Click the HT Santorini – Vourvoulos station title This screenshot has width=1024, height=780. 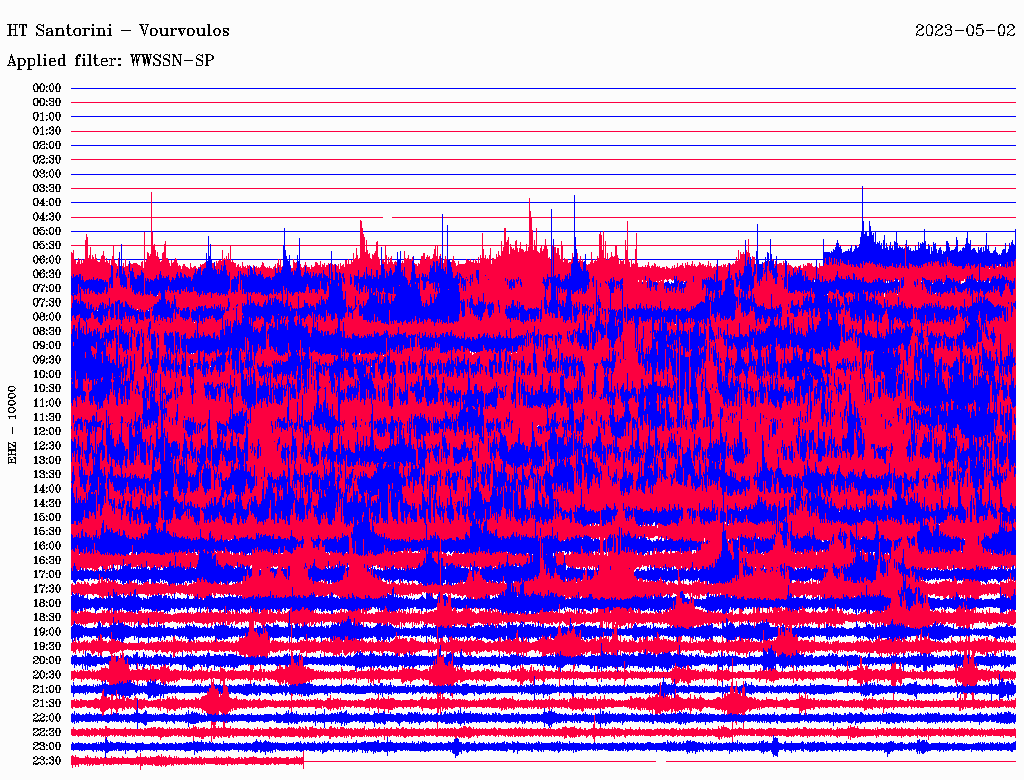tap(118, 30)
